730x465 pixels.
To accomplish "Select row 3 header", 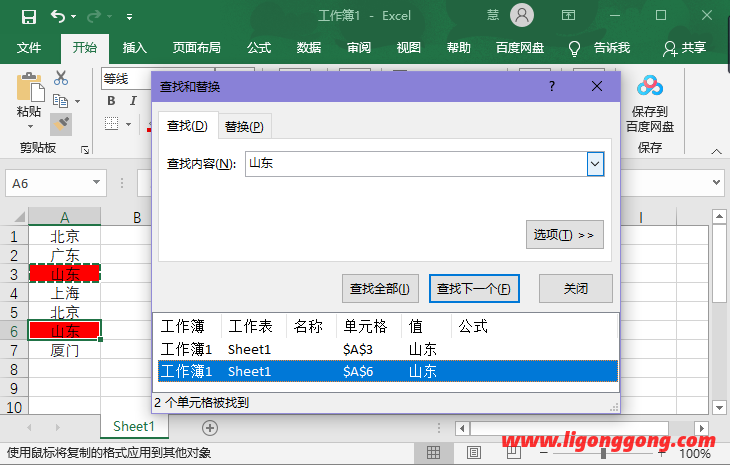I will click(x=14, y=275).
